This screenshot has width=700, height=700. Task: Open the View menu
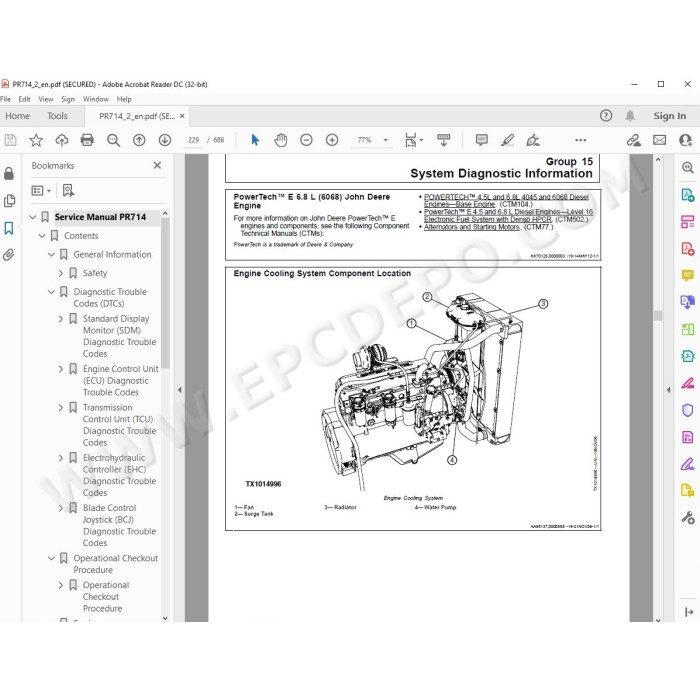[46, 99]
